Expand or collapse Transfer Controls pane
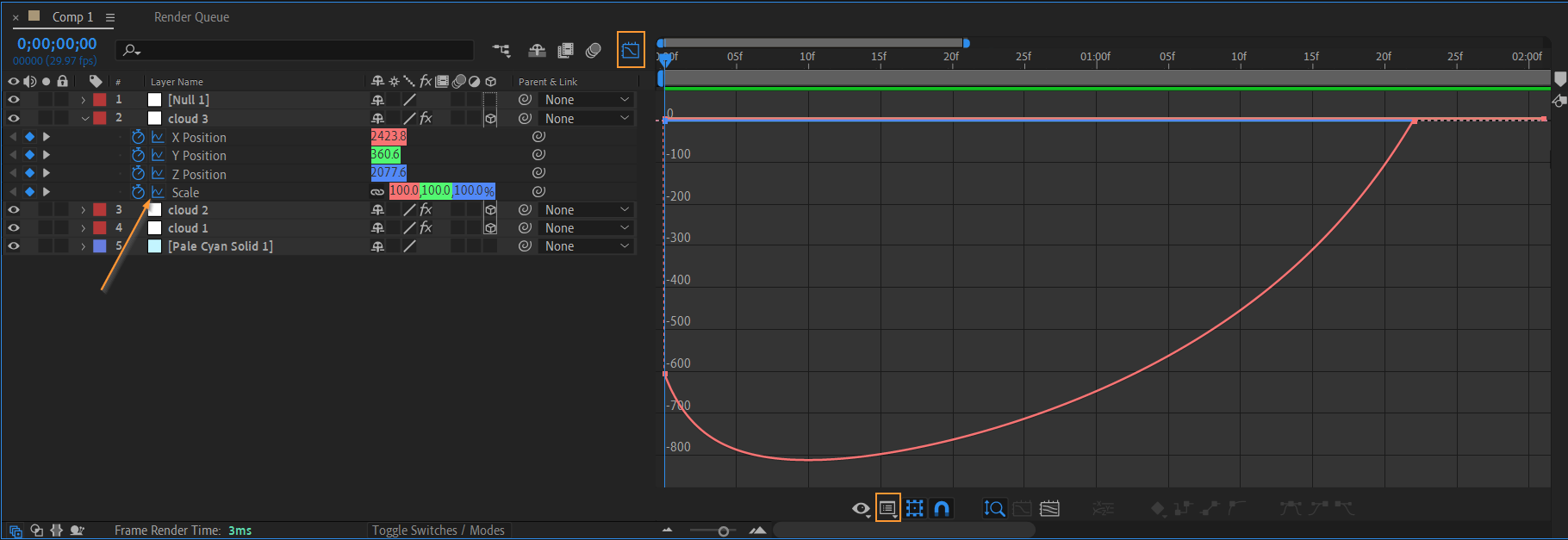 pos(36,531)
